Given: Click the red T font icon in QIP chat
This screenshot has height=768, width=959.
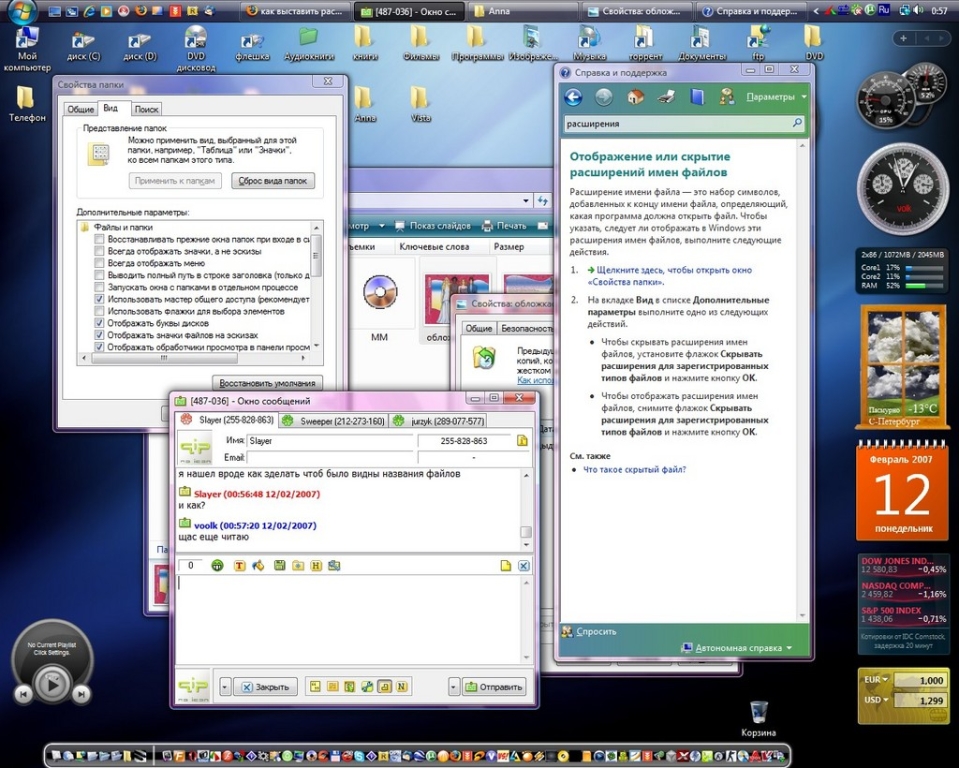Looking at the screenshot, I should coord(239,566).
